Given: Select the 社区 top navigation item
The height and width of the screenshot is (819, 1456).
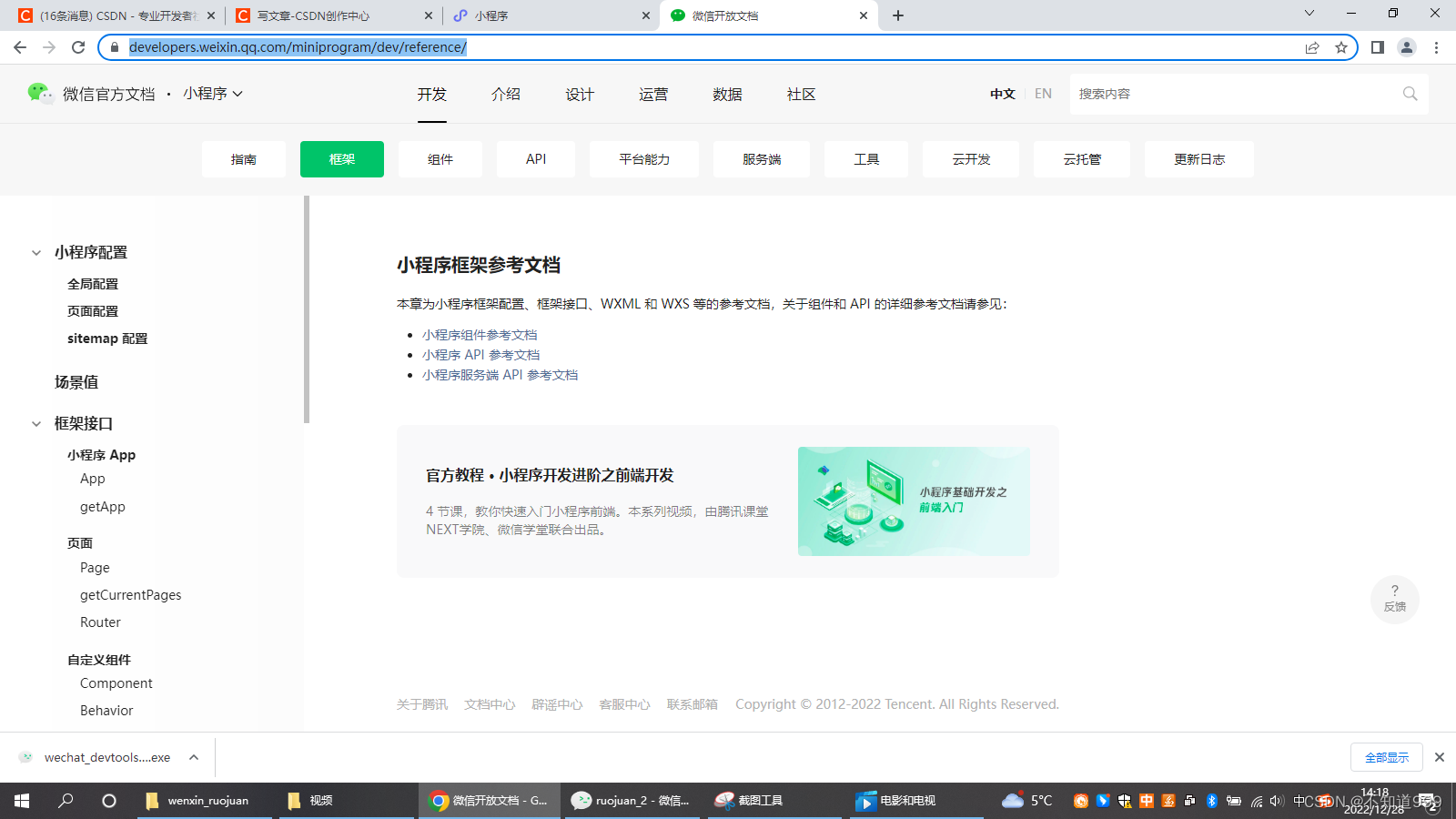Looking at the screenshot, I should (x=801, y=95).
